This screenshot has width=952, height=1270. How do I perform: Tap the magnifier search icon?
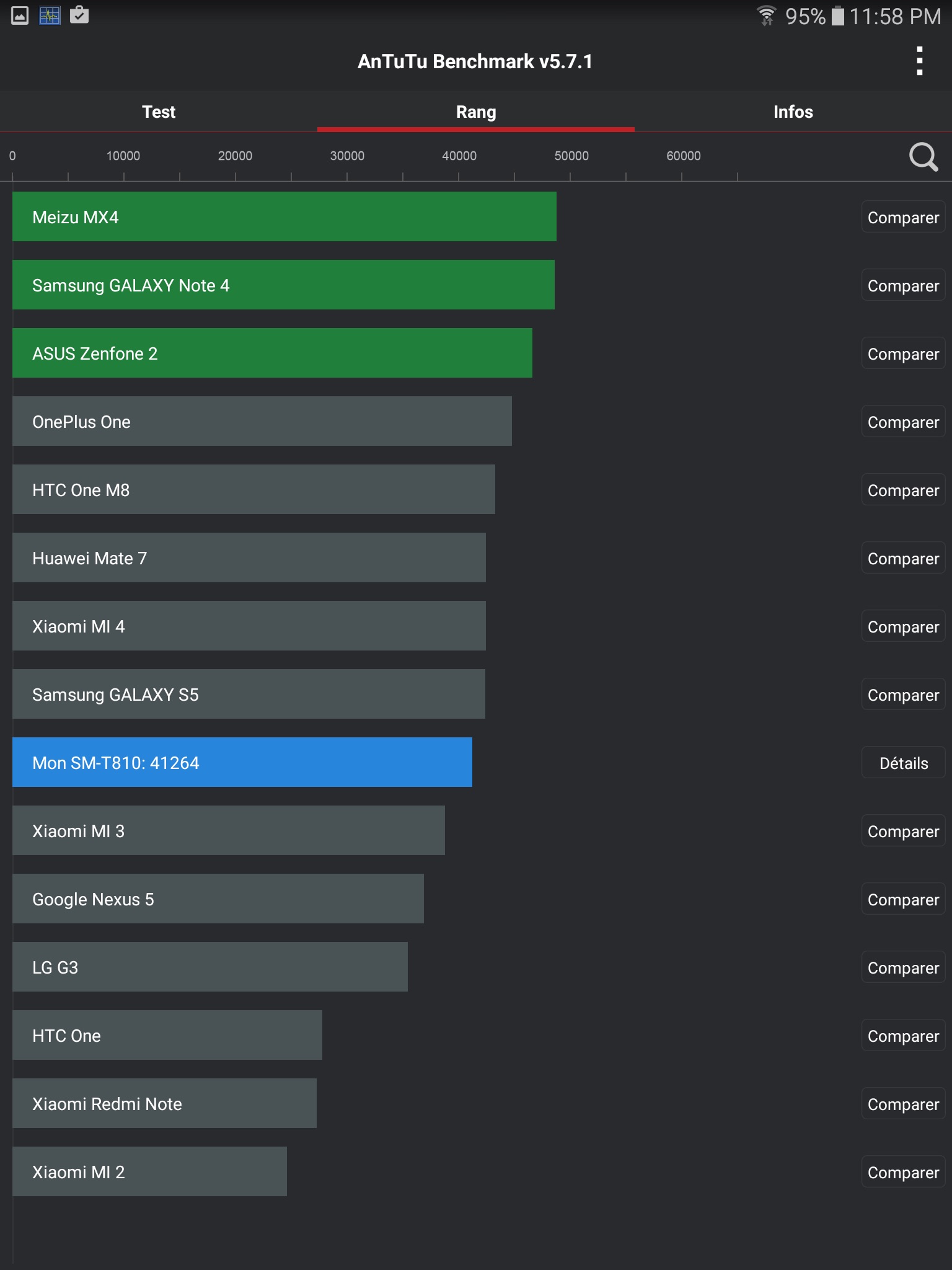pyautogui.click(x=923, y=157)
